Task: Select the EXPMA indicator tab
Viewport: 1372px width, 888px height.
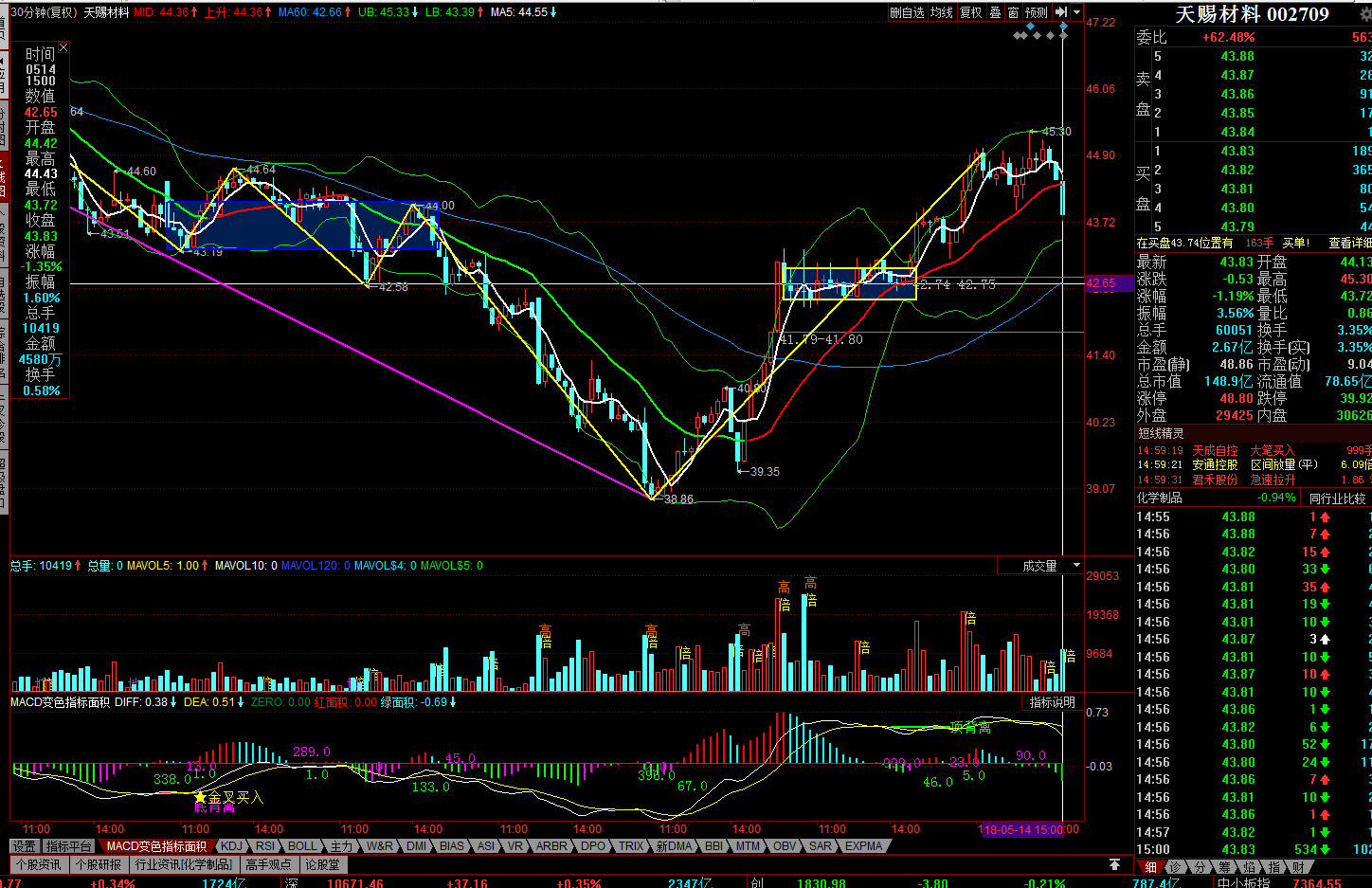Action: pyautogui.click(x=863, y=846)
